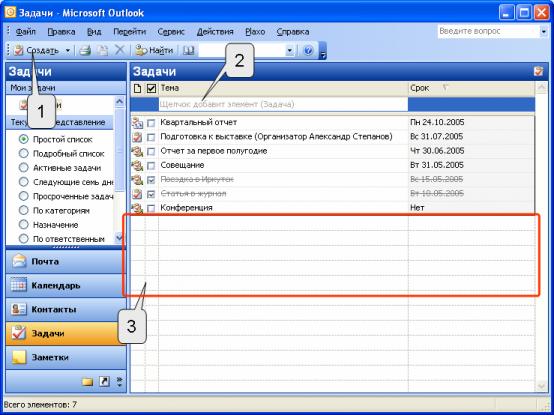Click the Print toolbar icon
554x415 pixels.
[x=85, y=51]
